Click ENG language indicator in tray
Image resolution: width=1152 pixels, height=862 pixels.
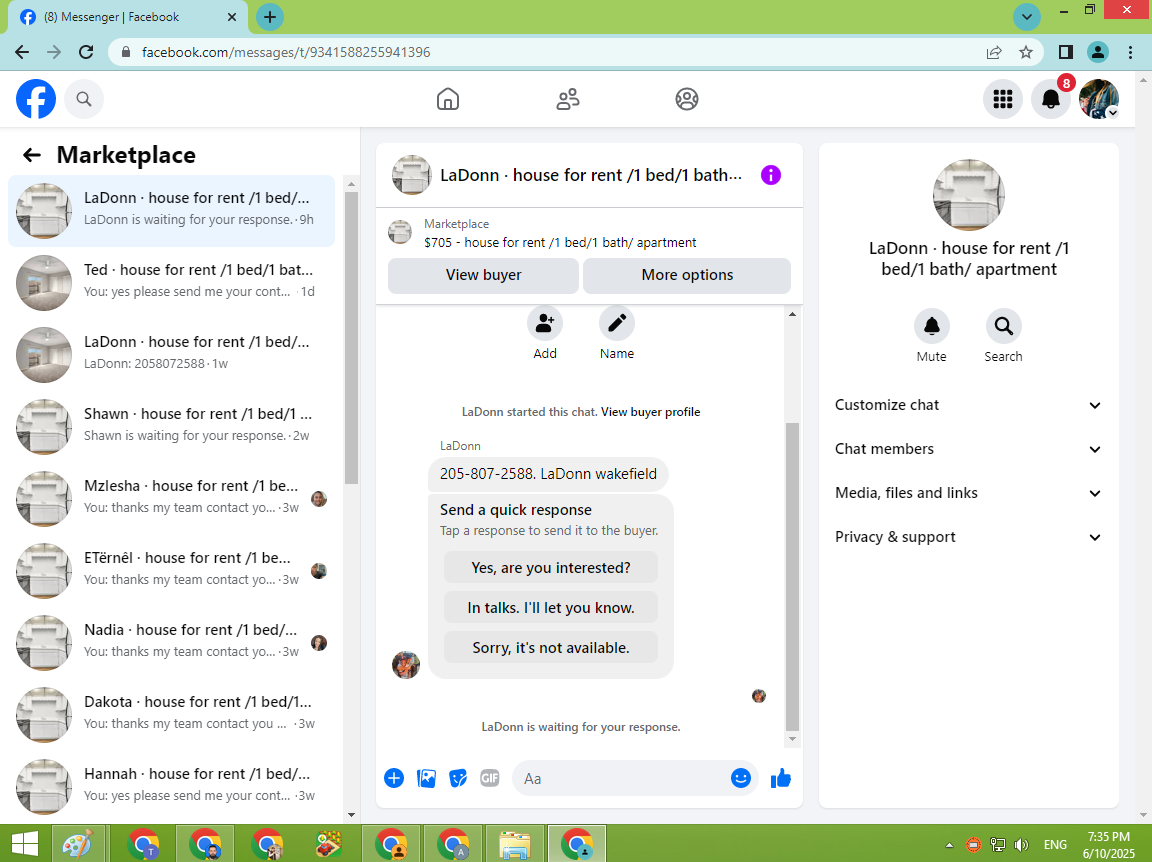click(1055, 844)
